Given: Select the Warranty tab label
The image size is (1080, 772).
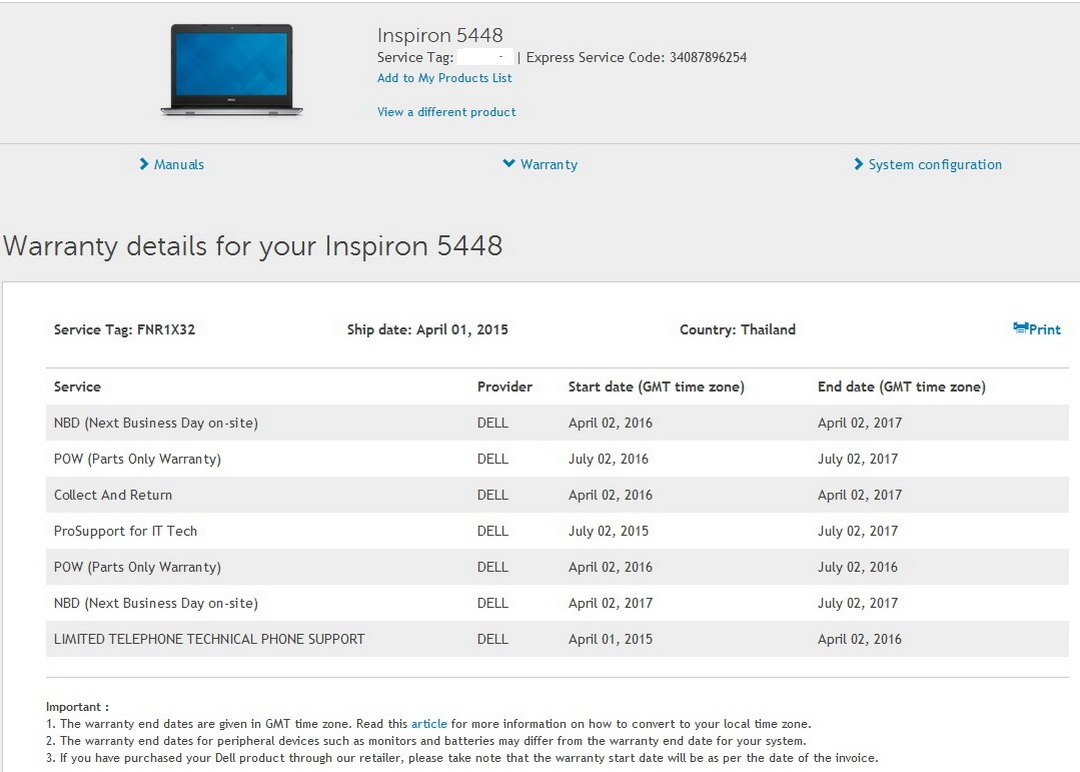Looking at the screenshot, I should [549, 165].
